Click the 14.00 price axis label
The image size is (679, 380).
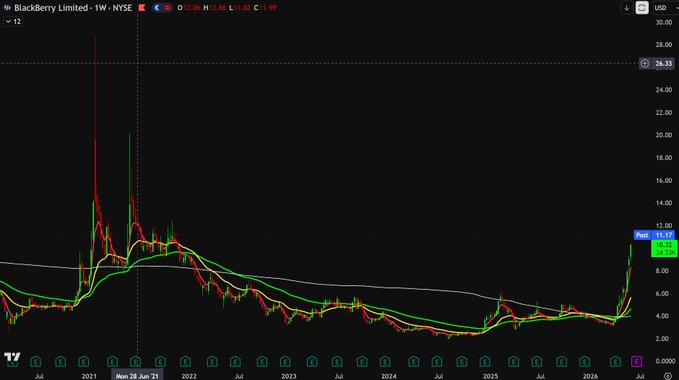[663, 203]
